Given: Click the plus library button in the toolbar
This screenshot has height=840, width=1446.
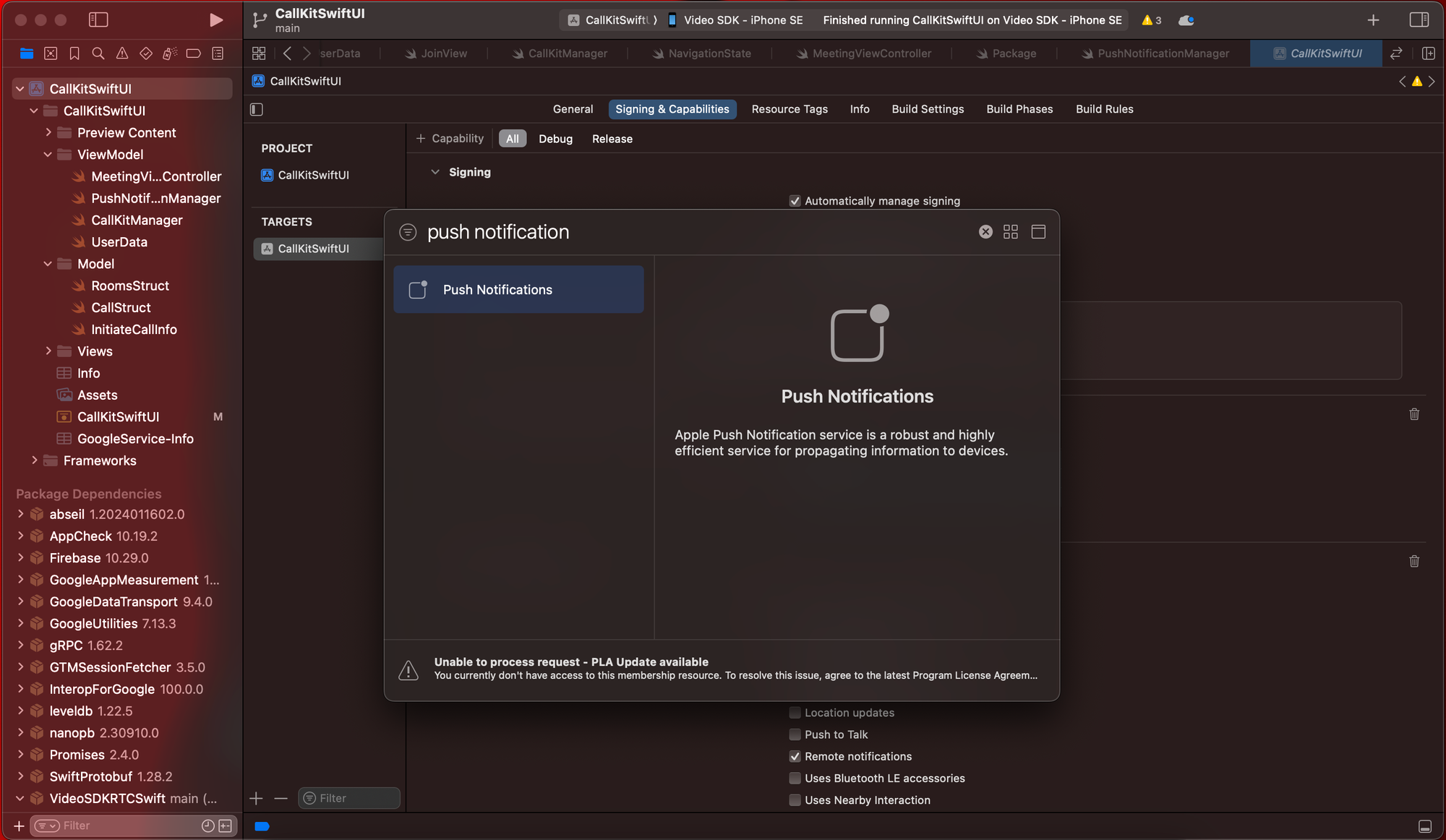Looking at the screenshot, I should click(1374, 20).
